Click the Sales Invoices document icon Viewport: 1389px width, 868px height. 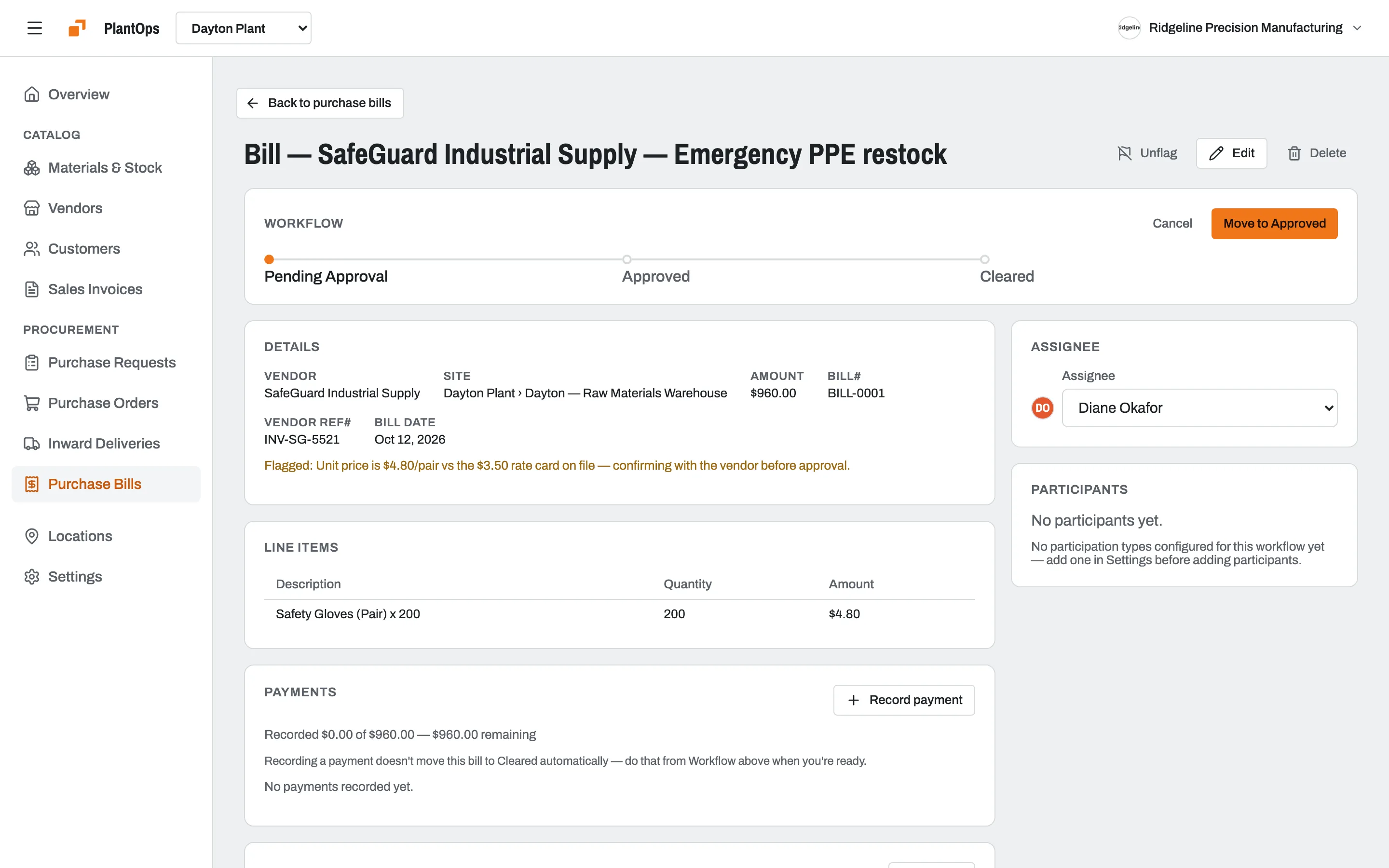pyautogui.click(x=31, y=289)
